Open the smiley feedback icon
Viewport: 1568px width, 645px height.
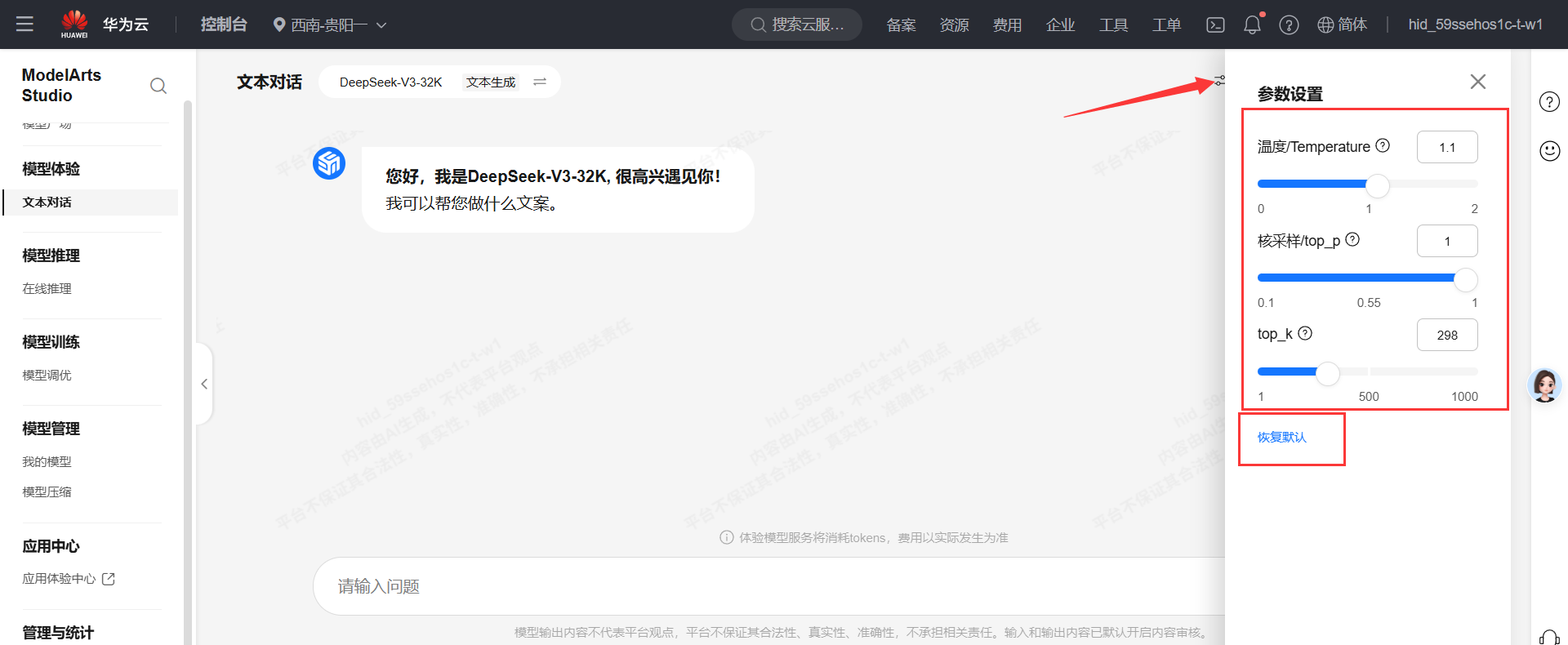tap(1549, 150)
